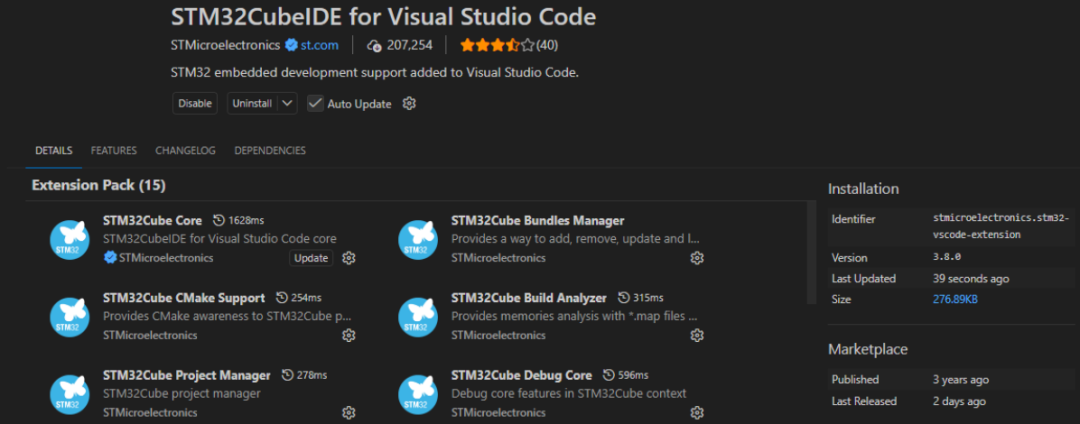Click gear icon for STM32Cube Build Analyzer
Screen dimensions: 1080x424
point(697,335)
